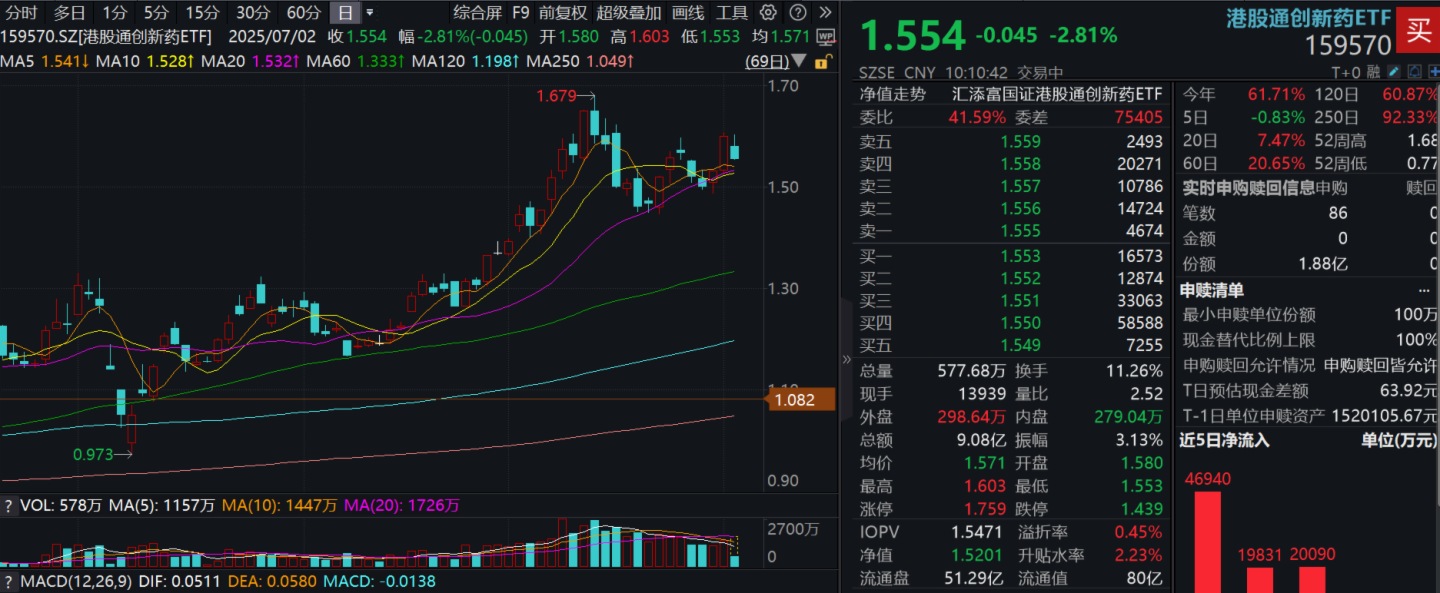
Task: Collapse the side panel with the divider arrow
Action: tap(847, 359)
